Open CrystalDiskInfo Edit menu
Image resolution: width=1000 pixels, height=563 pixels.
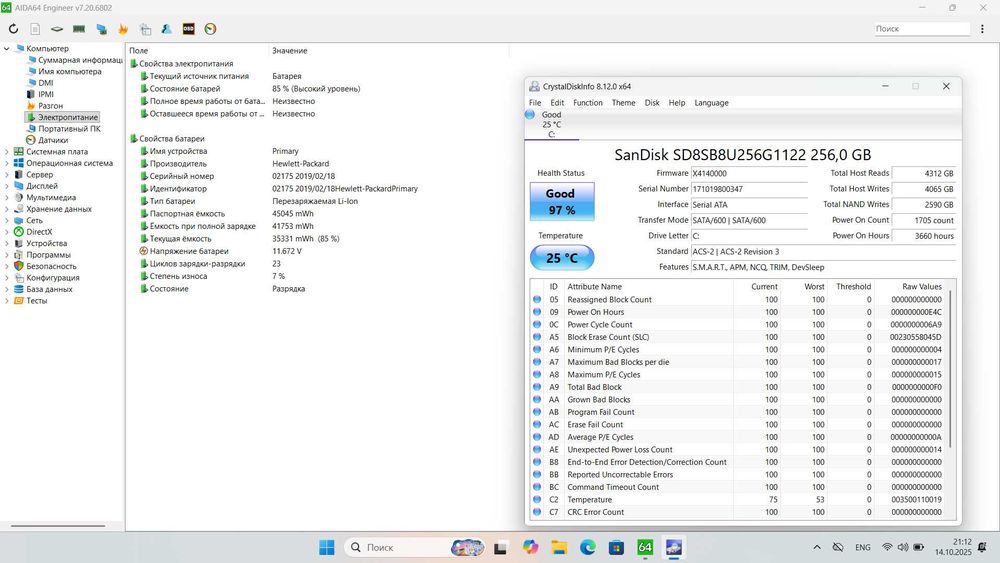pyautogui.click(x=557, y=103)
